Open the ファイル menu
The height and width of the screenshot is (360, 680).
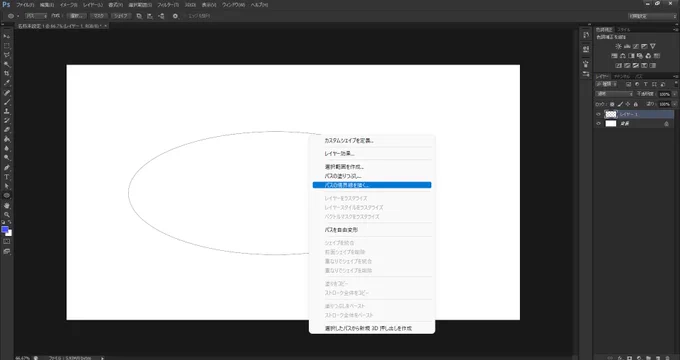[x=25, y=5]
